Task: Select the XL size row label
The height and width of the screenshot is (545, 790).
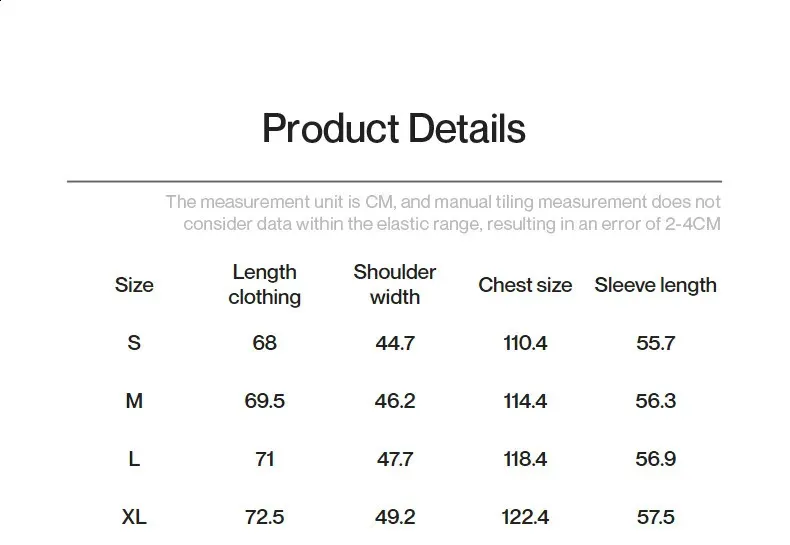Action: pos(134,517)
